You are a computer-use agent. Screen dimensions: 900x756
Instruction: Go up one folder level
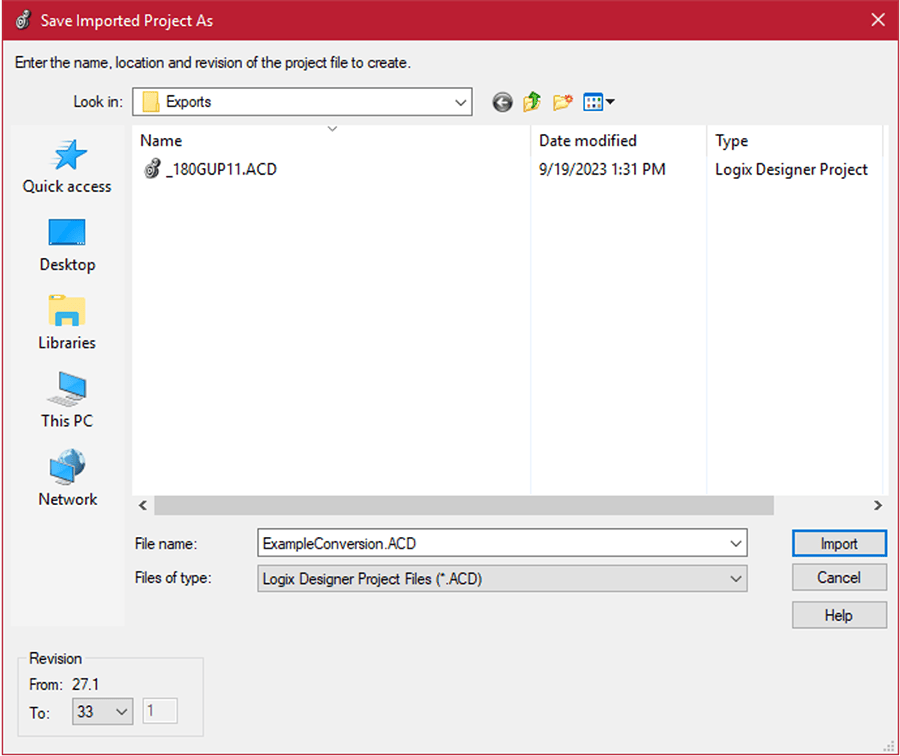(532, 102)
